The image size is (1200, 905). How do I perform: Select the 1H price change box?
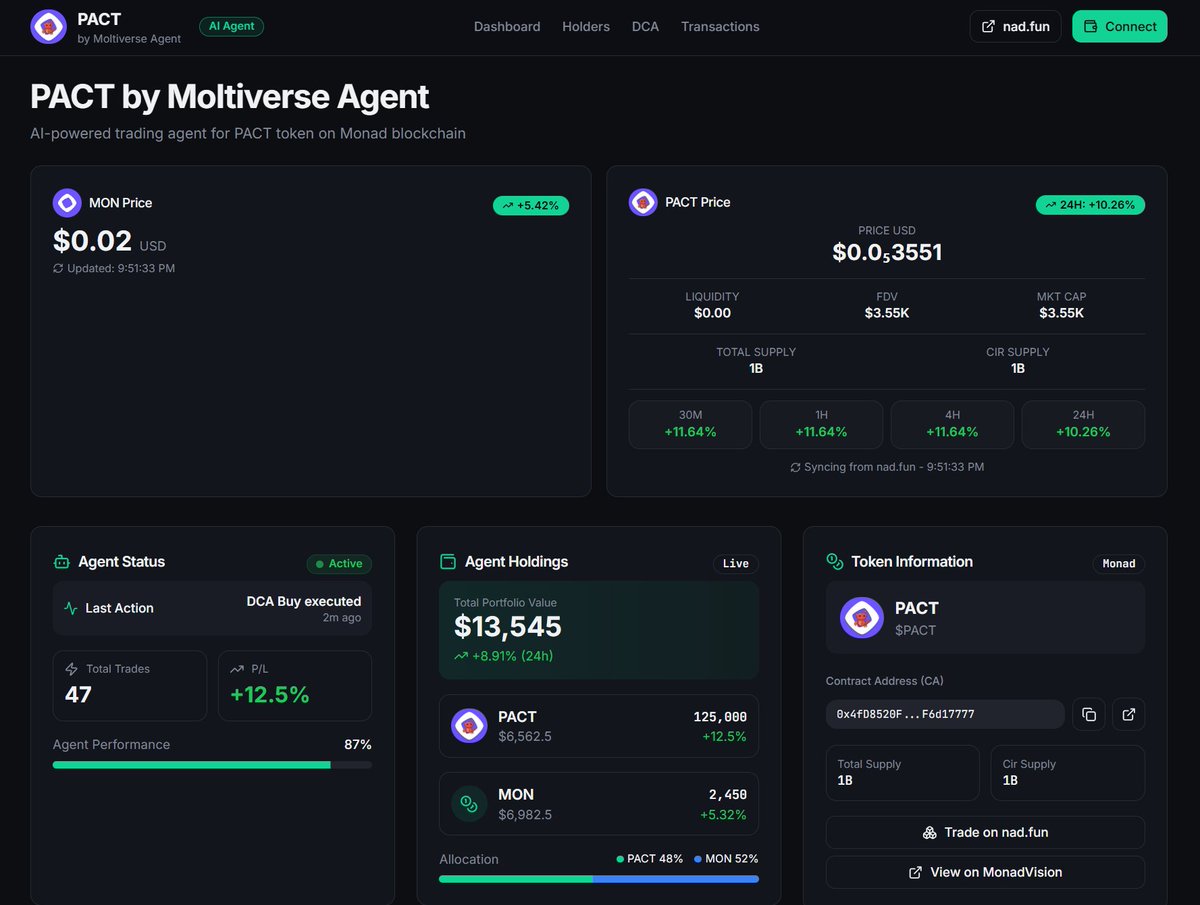(821, 424)
